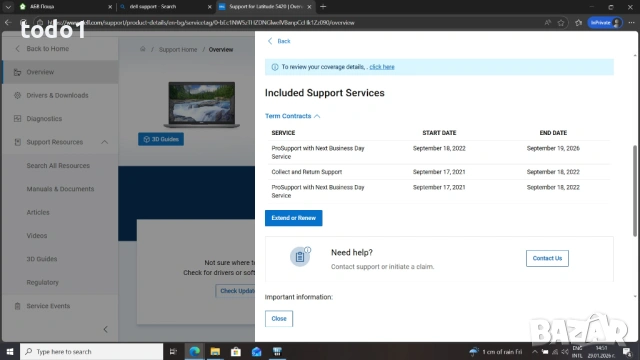Viewport: 640px width, 360px height.
Task: Switch to the first browser tab
Action: [65, 7]
